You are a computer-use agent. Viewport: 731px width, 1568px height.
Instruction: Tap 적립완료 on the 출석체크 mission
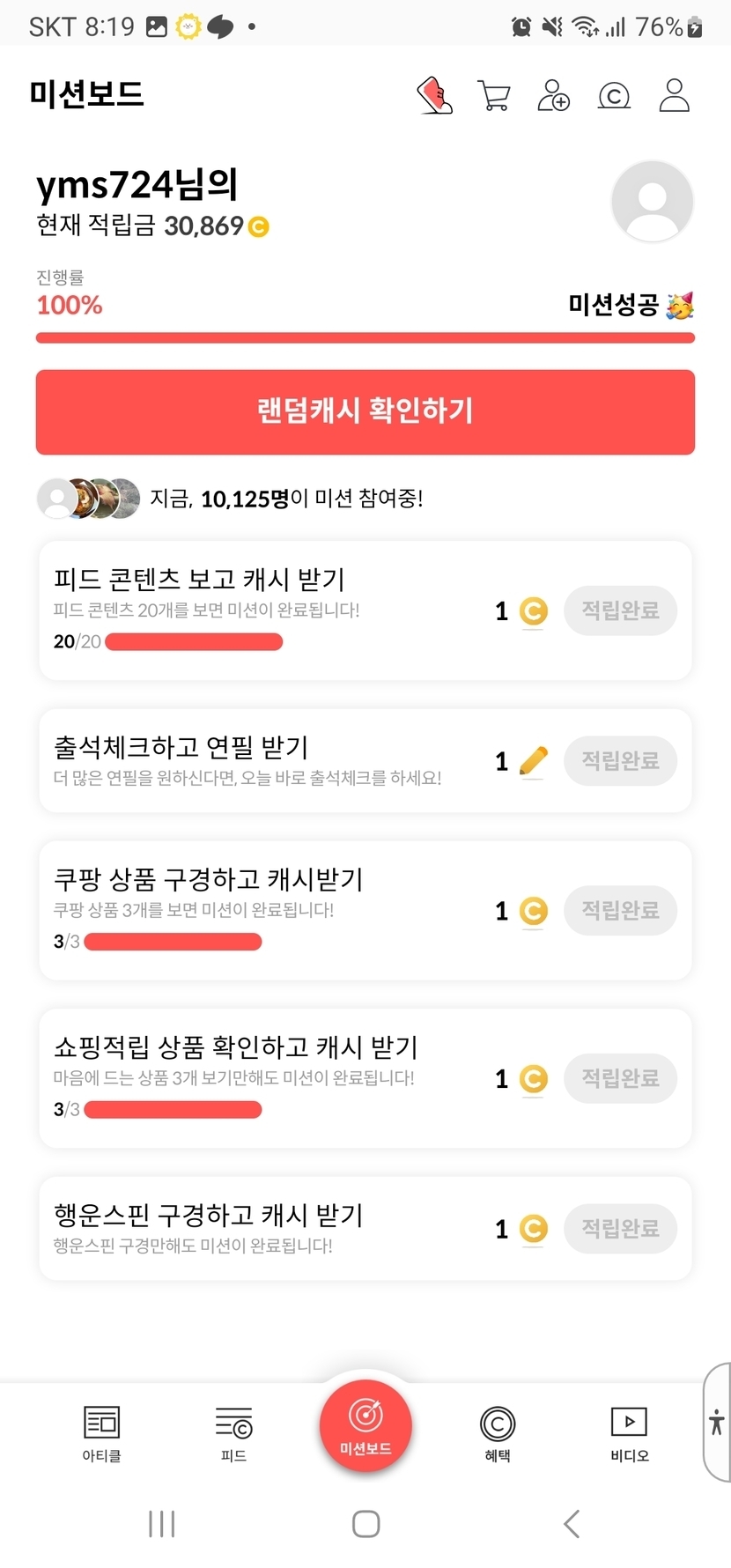click(620, 760)
